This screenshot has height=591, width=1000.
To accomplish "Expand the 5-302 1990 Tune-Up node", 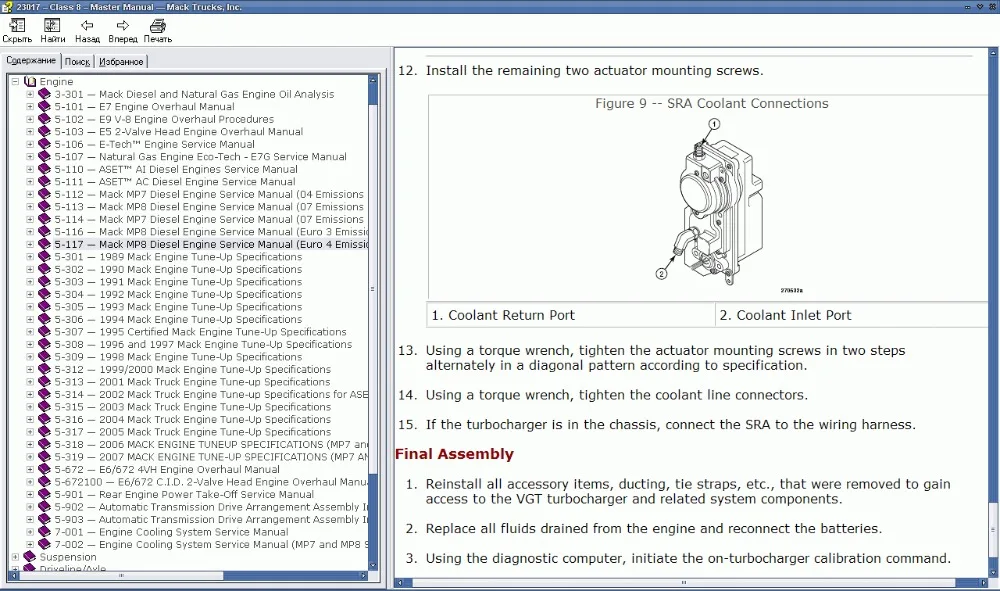I will (29, 270).
